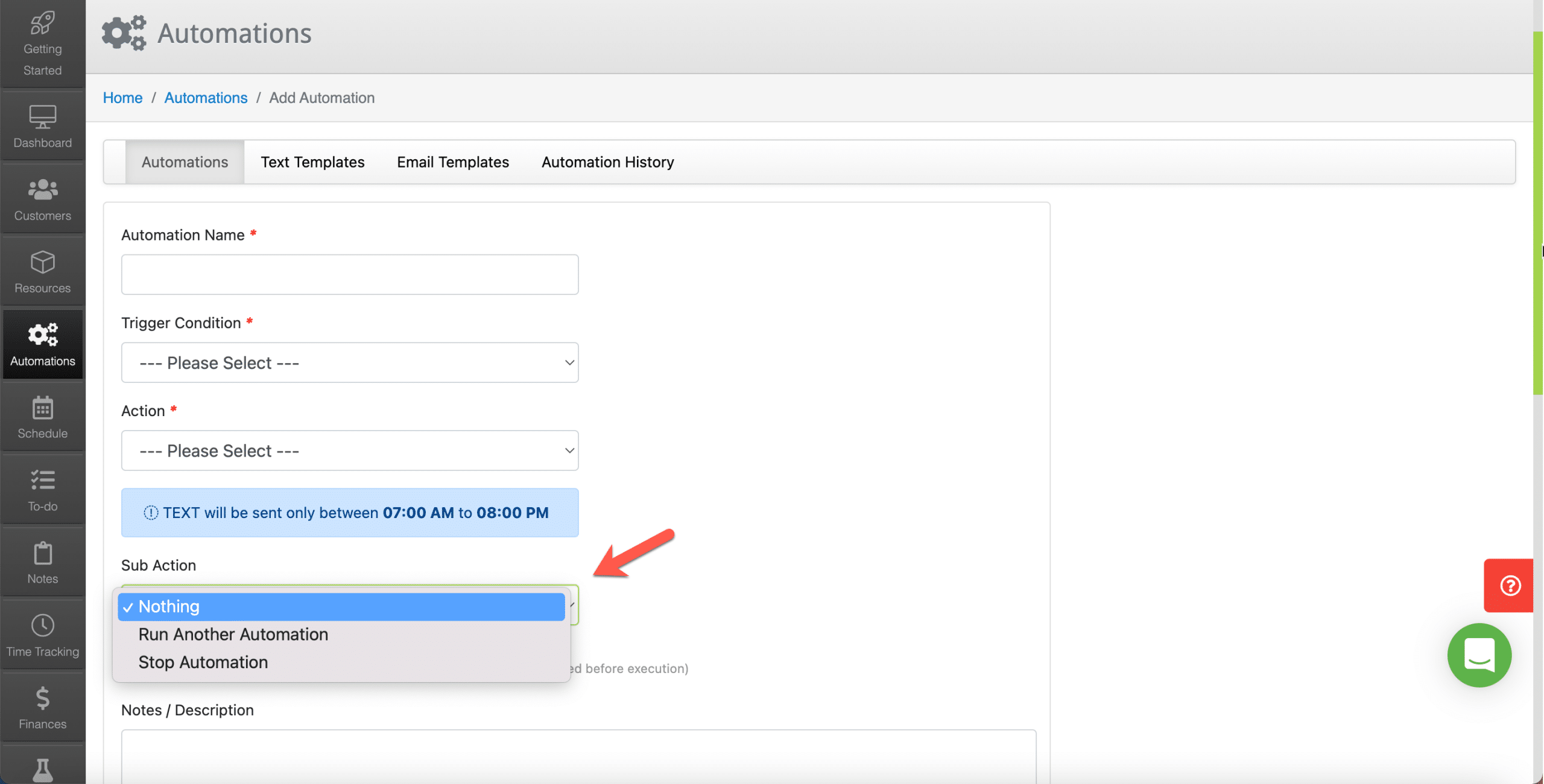Open the Trigger Condition dropdown
Viewport: 1544px width, 784px height.
(x=349, y=362)
